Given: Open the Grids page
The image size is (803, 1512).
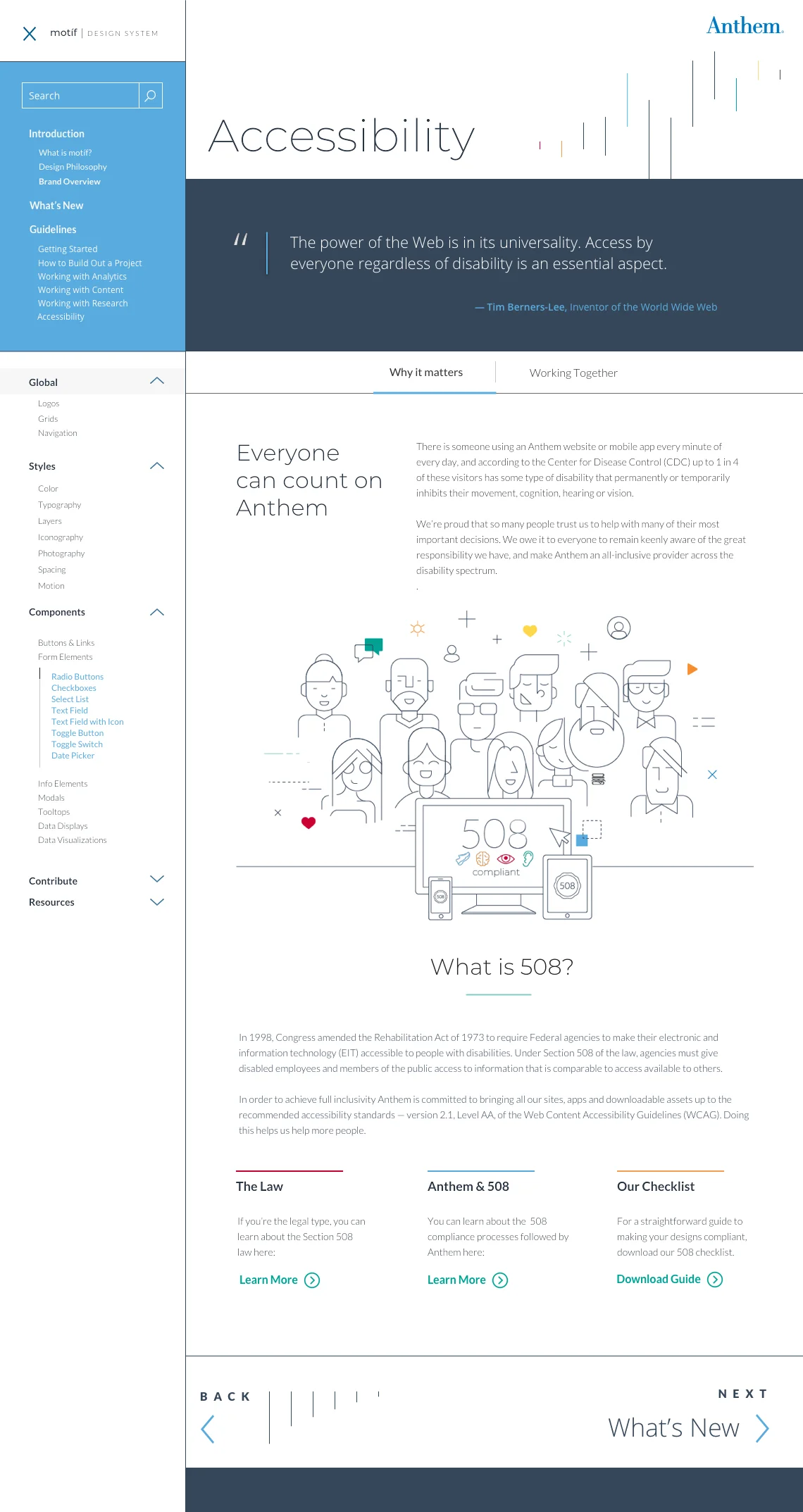Looking at the screenshot, I should 48,419.
